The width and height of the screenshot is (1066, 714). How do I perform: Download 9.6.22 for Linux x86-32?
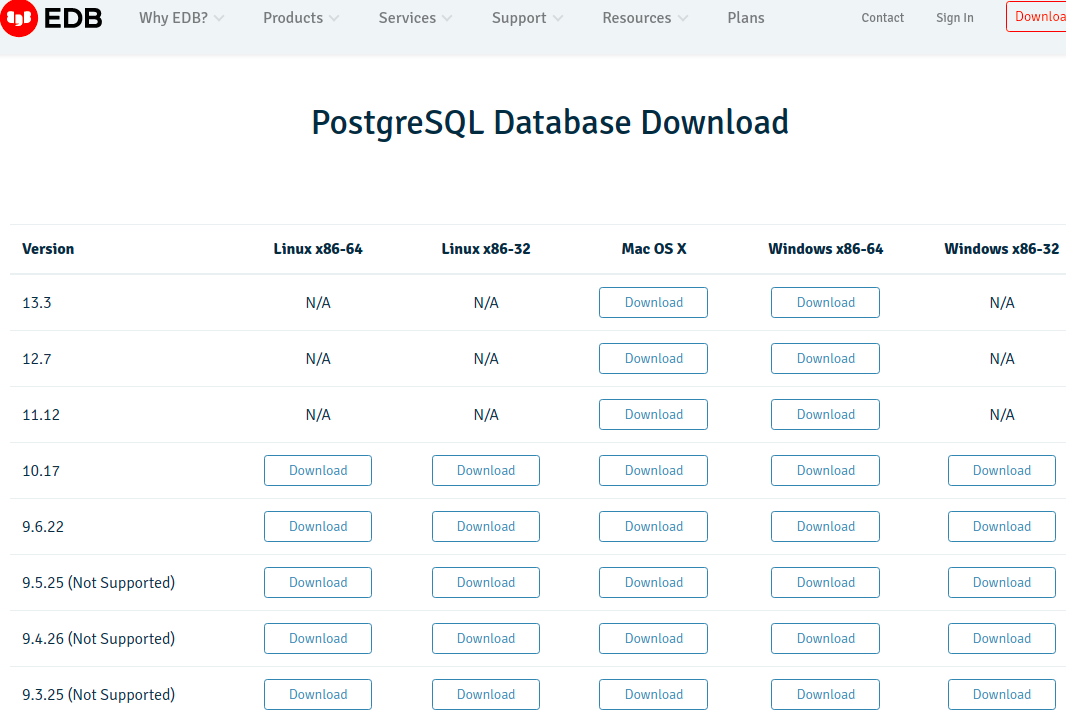[486, 526]
